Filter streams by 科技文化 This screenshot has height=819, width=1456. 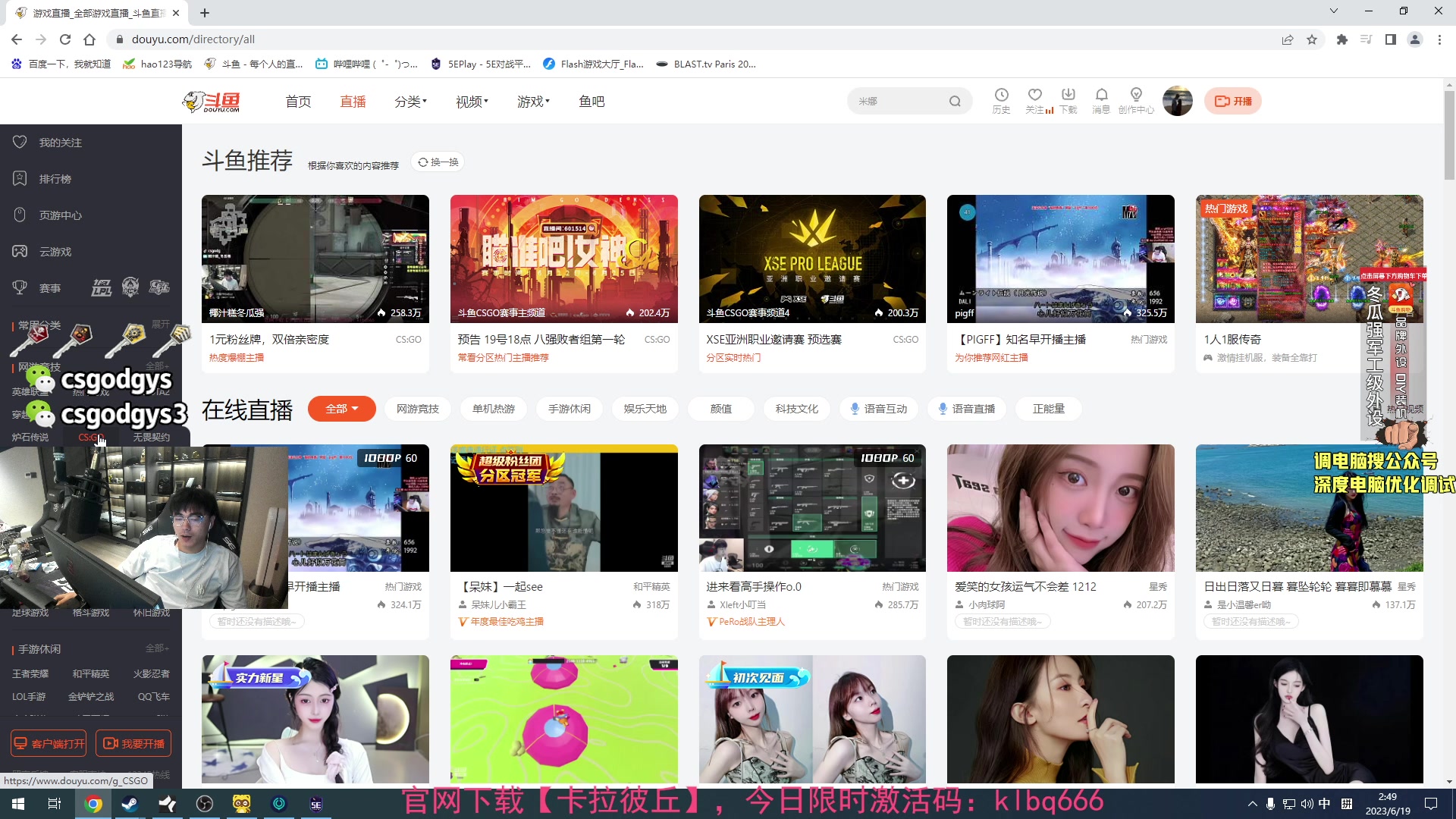click(797, 409)
